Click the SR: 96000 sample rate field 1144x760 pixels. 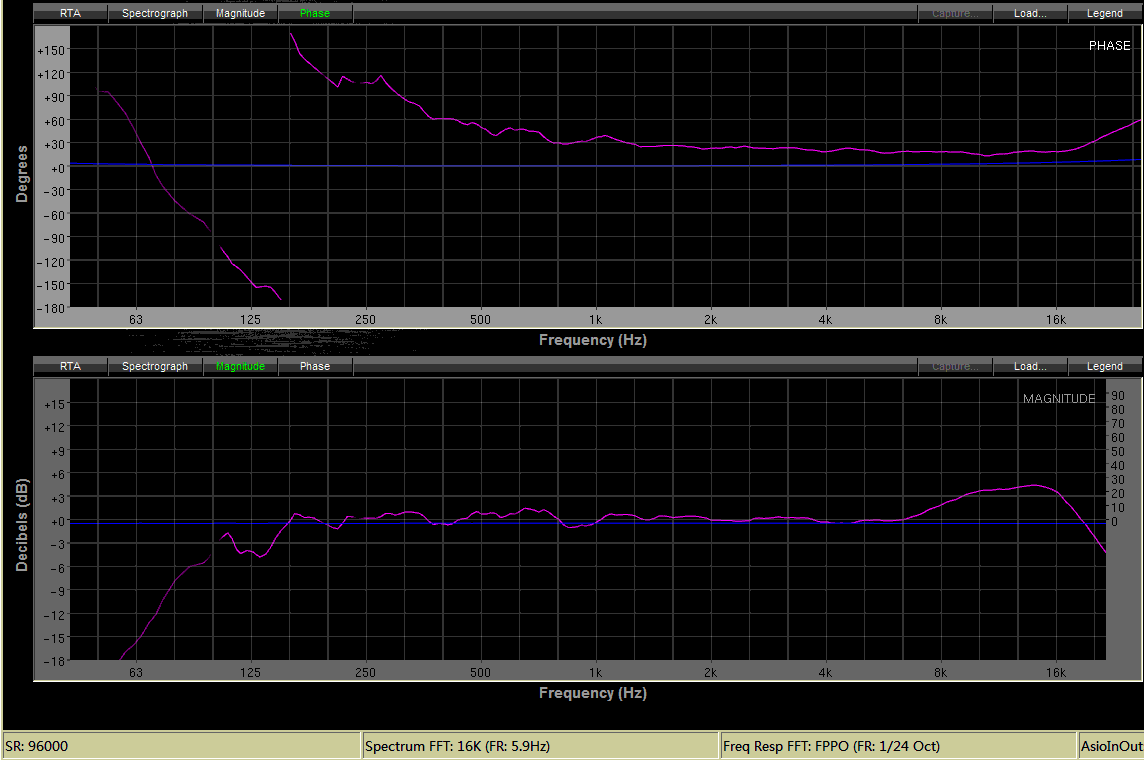pyautogui.click(x=181, y=746)
